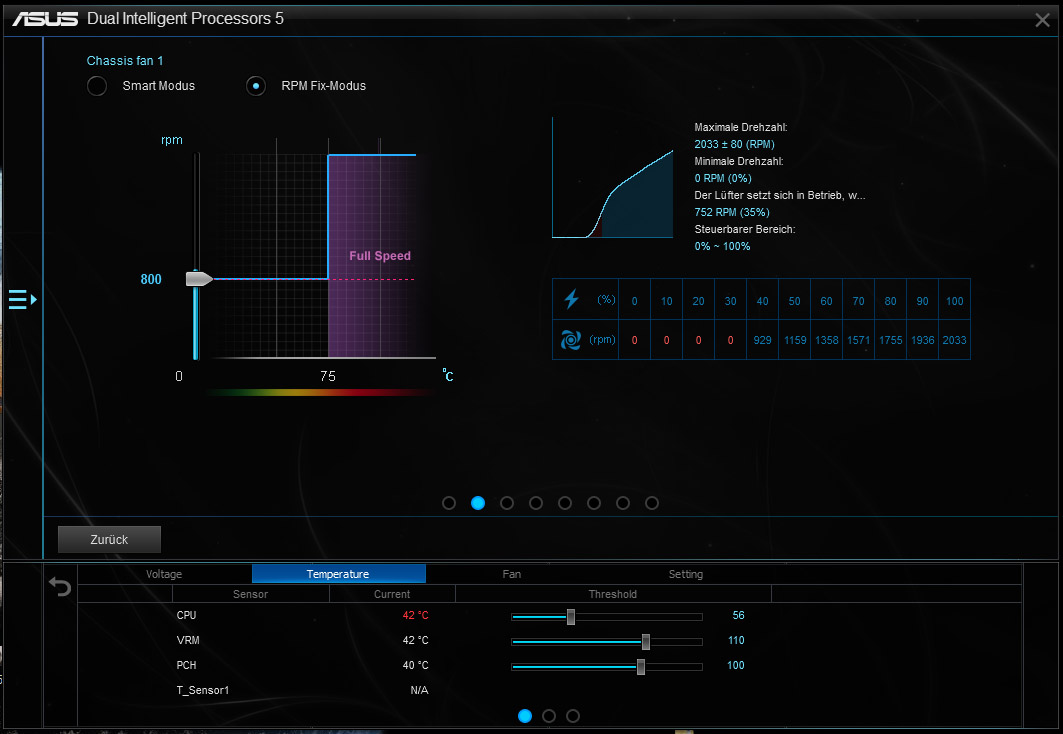Click the 929 rpm cell in table
This screenshot has height=734, width=1063.
click(x=763, y=340)
